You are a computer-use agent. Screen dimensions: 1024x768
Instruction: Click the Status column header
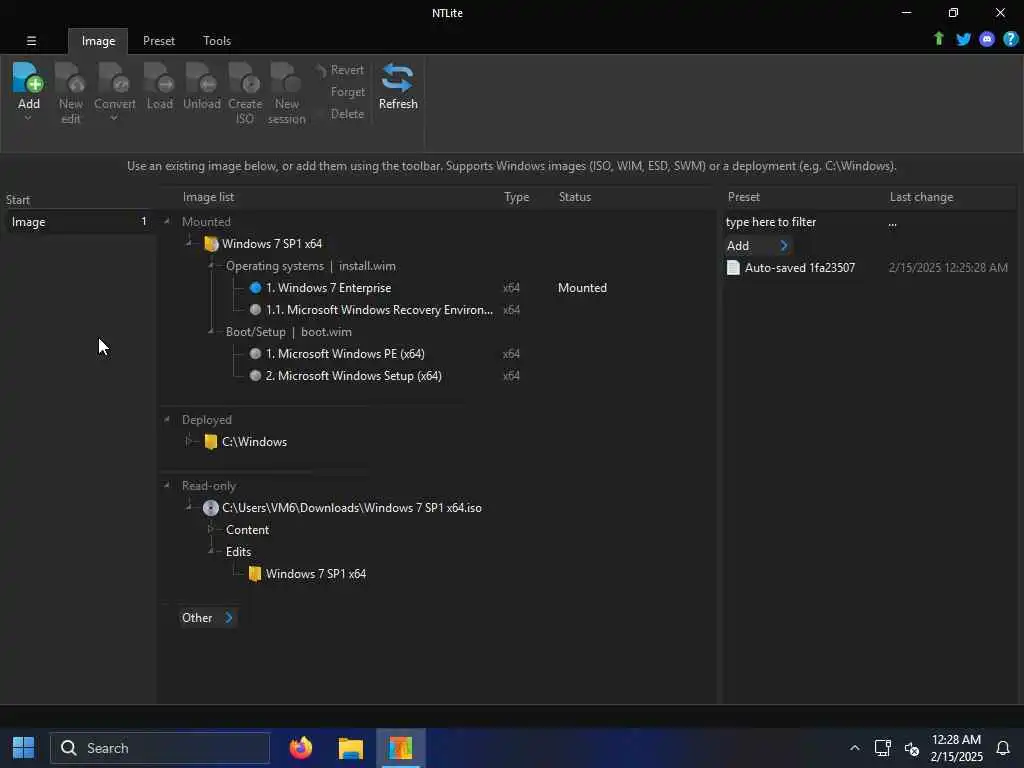click(x=575, y=197)
